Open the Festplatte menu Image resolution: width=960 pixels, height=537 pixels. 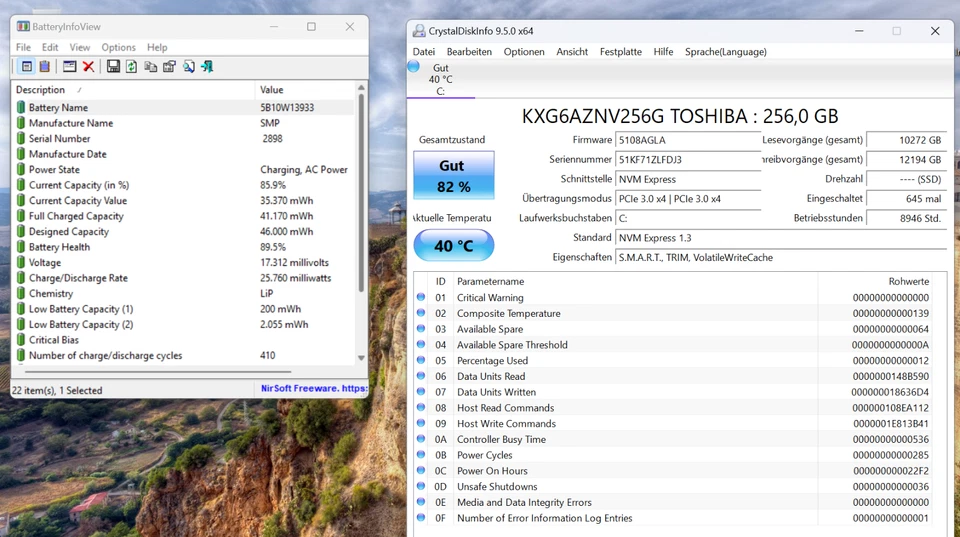click(x=621, y=52)
